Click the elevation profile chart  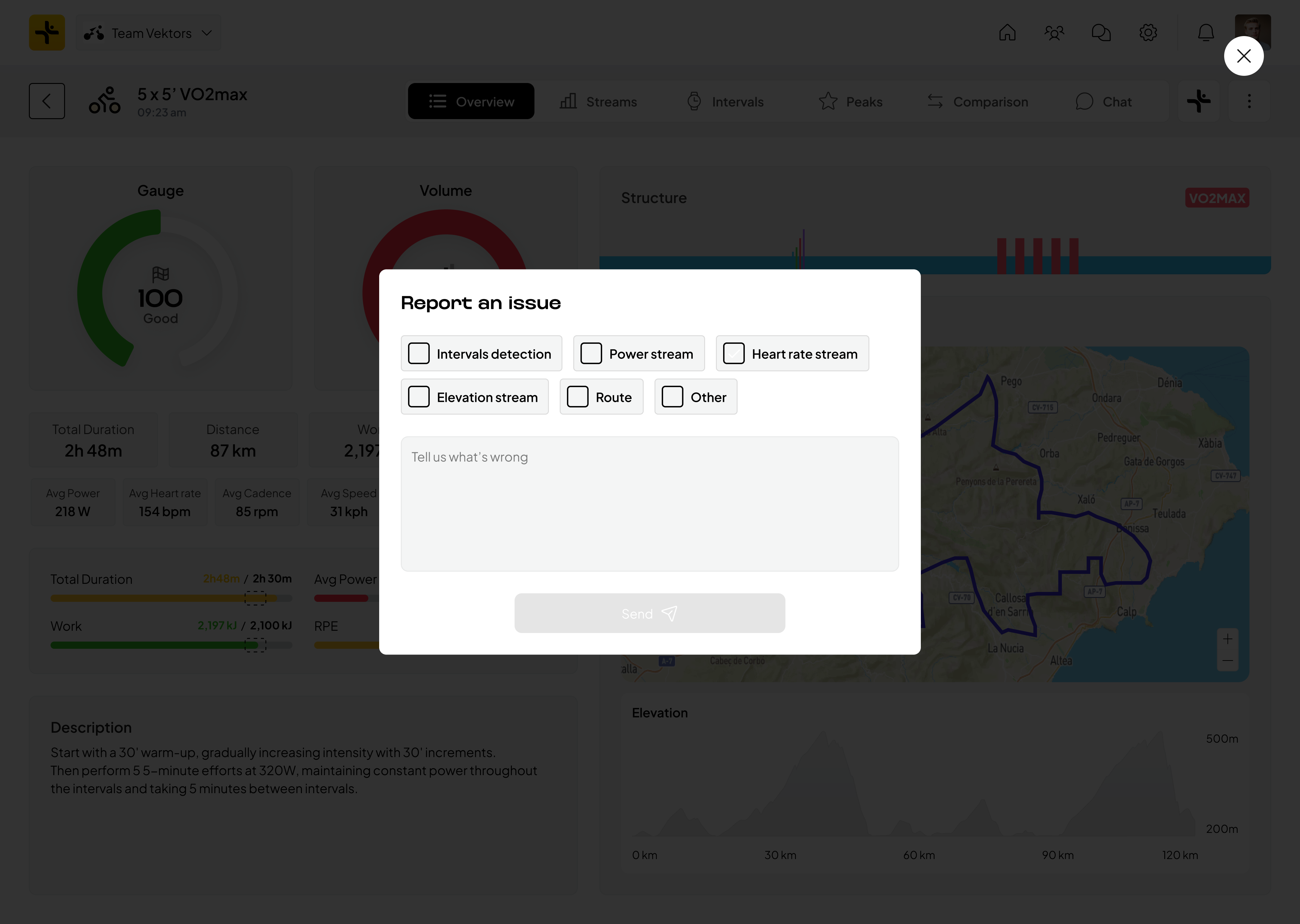tap(915, 784)
